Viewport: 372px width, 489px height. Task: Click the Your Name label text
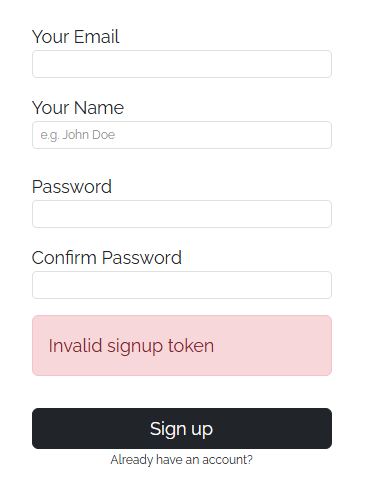pos(78,108)
